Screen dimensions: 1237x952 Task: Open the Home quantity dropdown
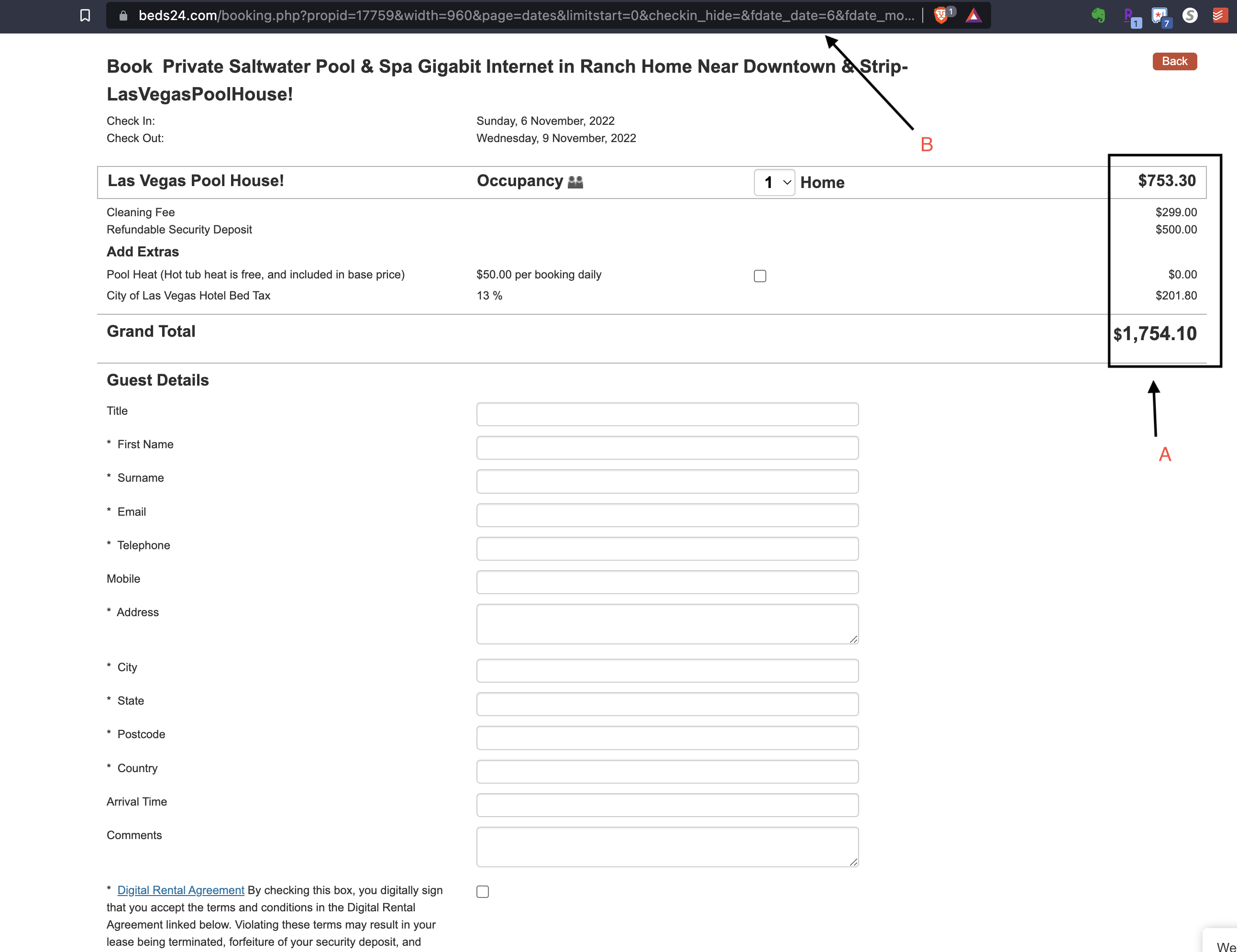click(x=773, y=182)
